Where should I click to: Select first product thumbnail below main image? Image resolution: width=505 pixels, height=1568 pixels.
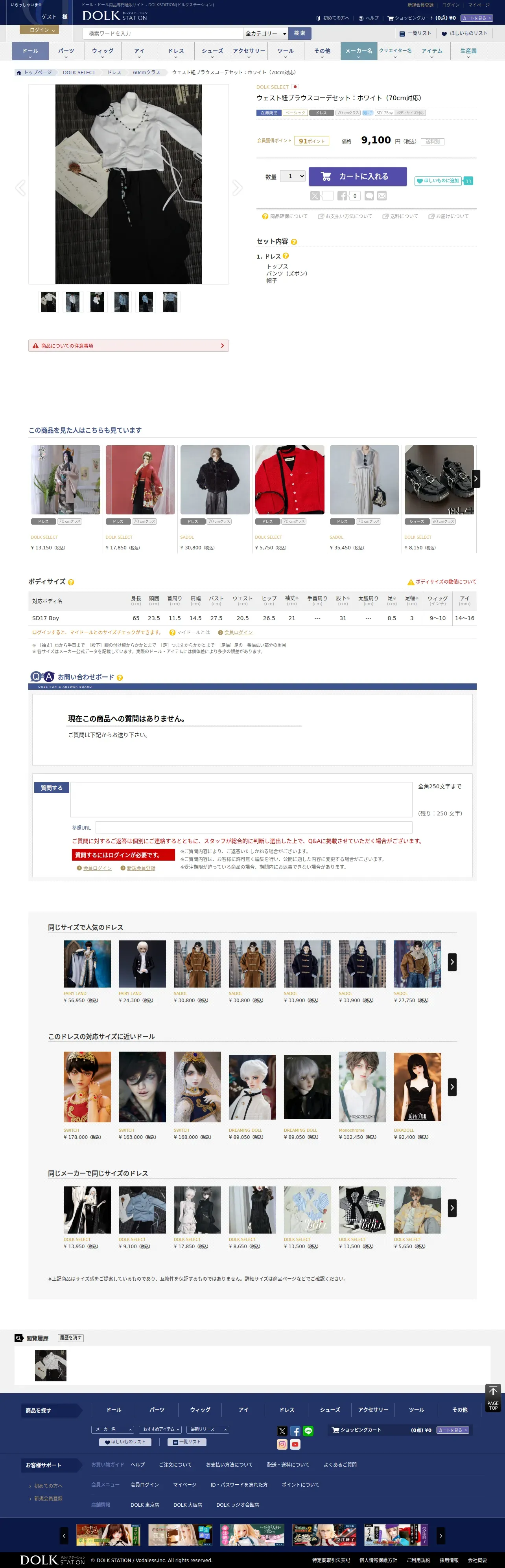coord(49,302)
